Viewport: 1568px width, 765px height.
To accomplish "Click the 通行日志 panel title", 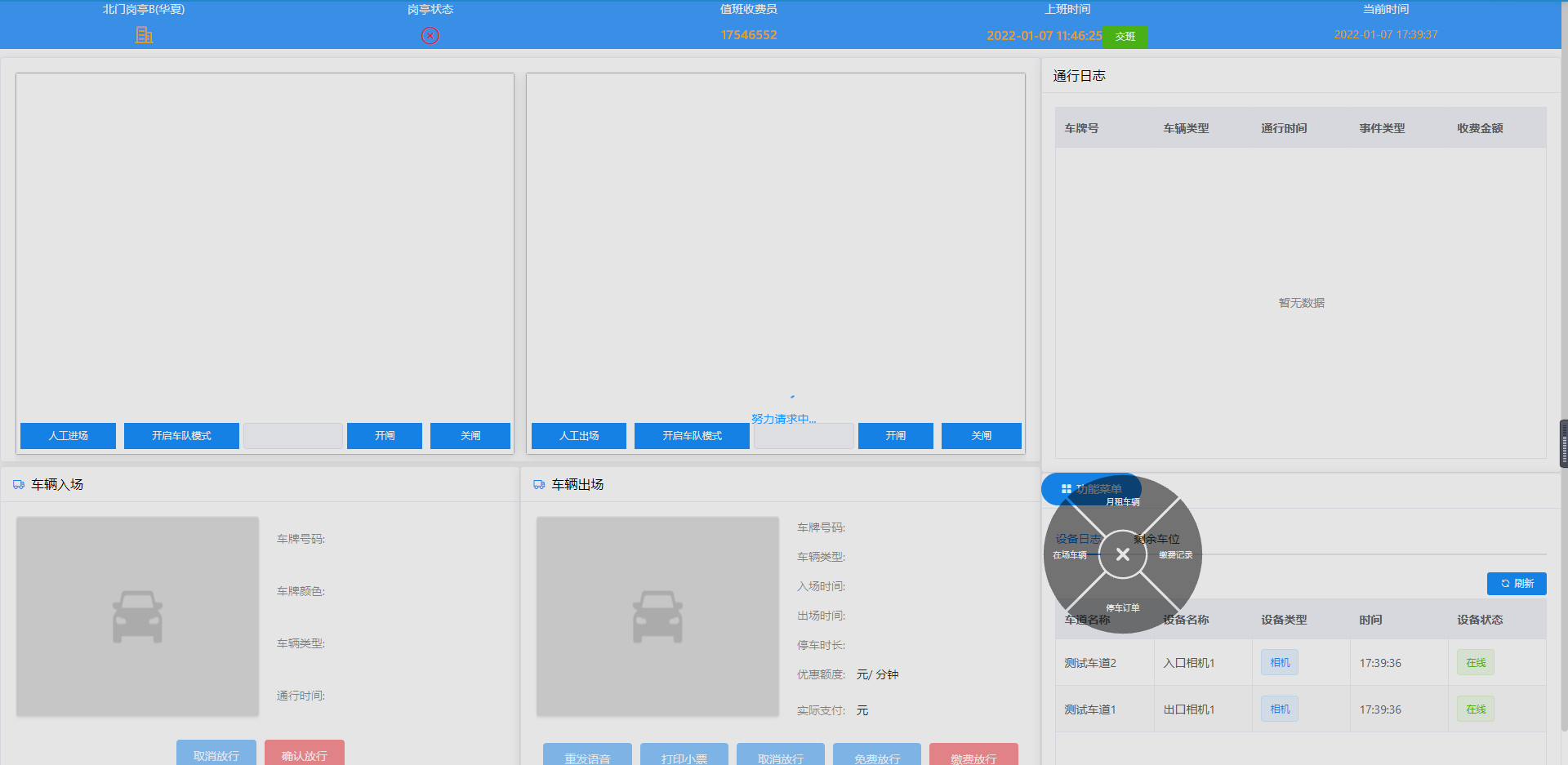I will coord(1079,76).
